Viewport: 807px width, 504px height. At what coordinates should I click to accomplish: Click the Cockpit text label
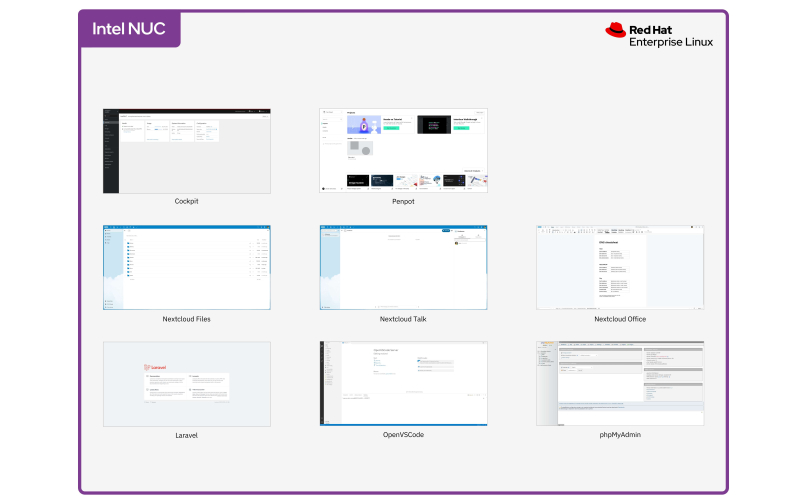point(186,201)
